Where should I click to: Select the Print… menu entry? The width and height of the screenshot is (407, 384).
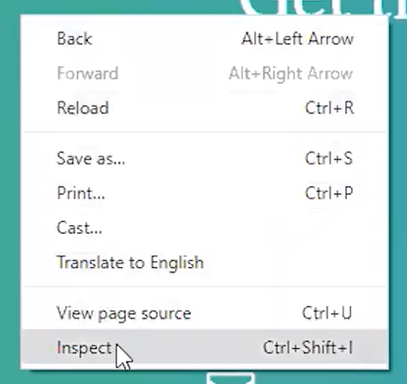point(205,193)
